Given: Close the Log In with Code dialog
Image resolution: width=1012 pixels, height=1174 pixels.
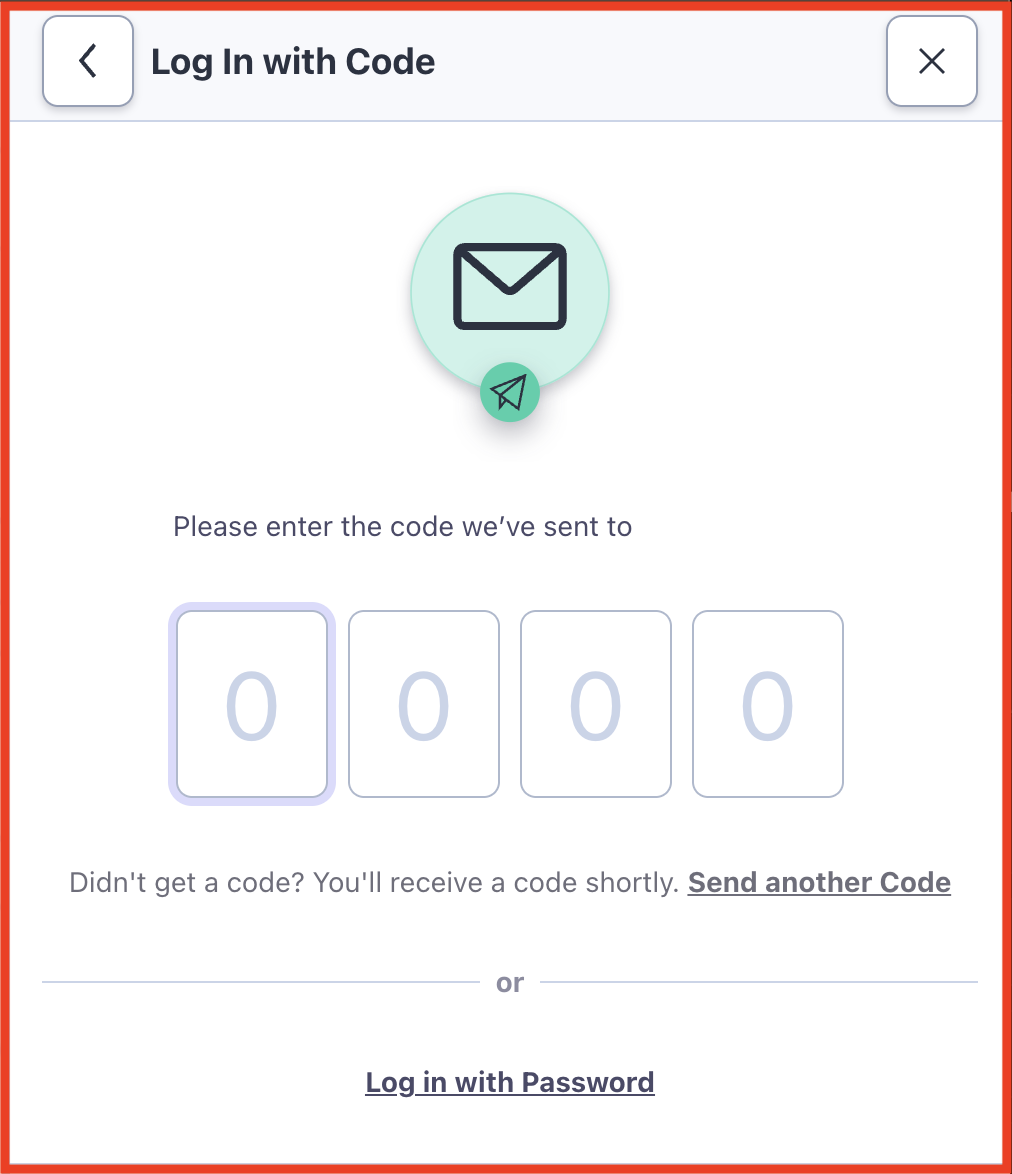Looking at the screenshot, I should click(932, 61).
